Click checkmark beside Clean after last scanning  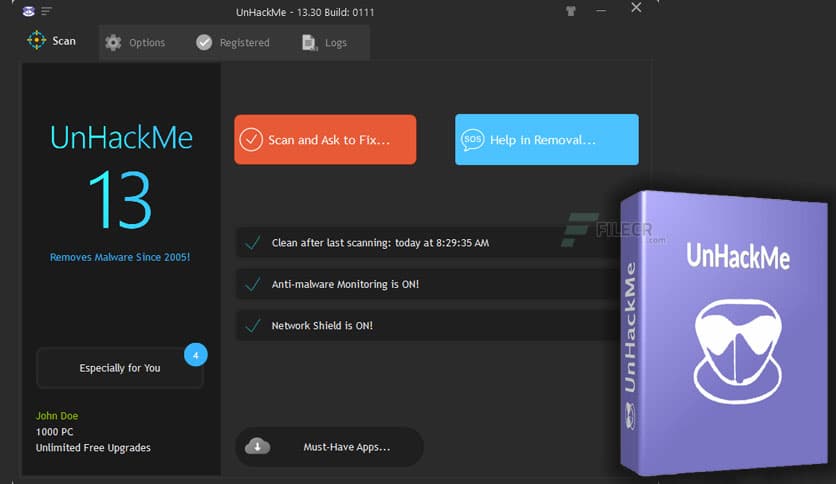point(253,243)
